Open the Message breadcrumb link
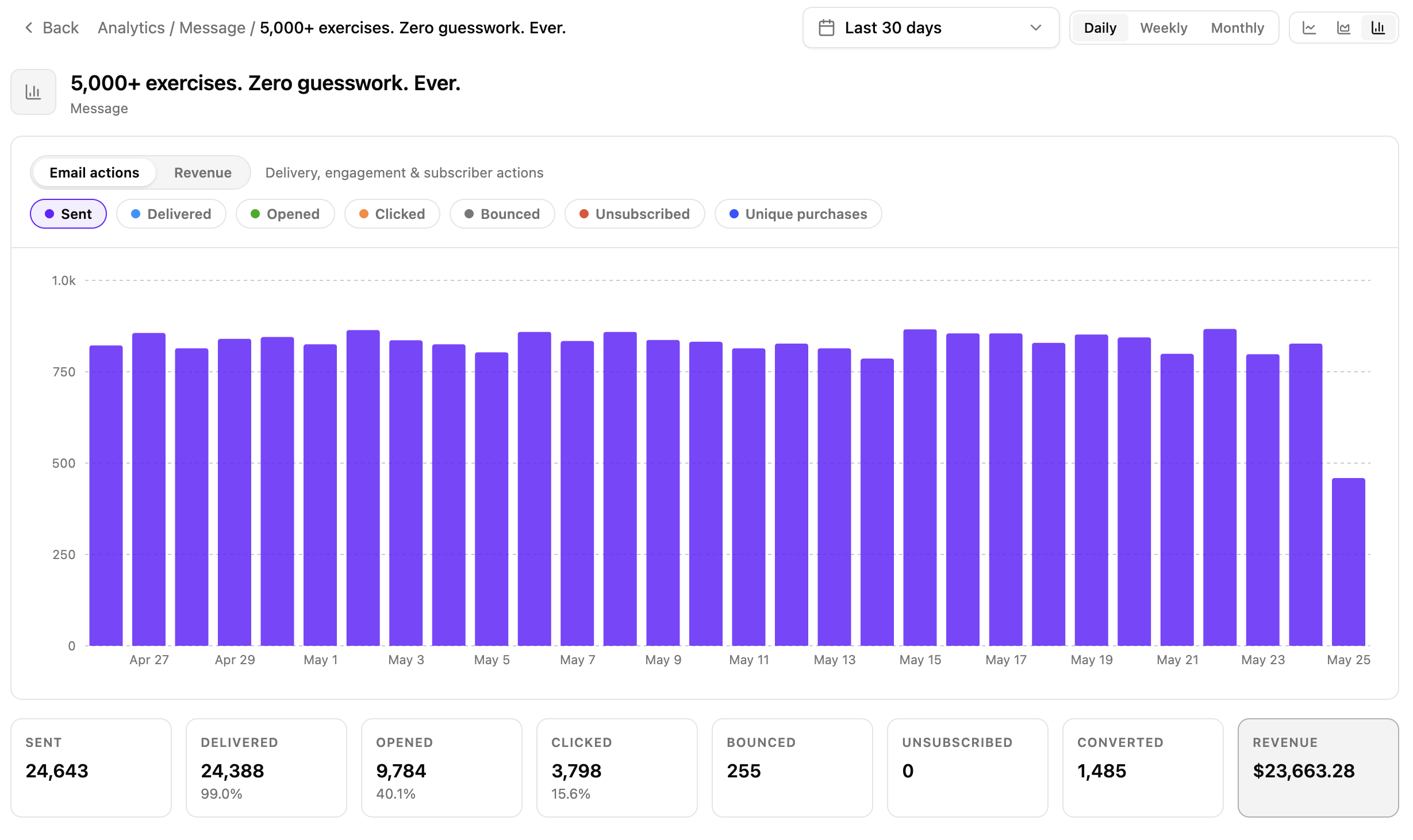 [212, 28]
